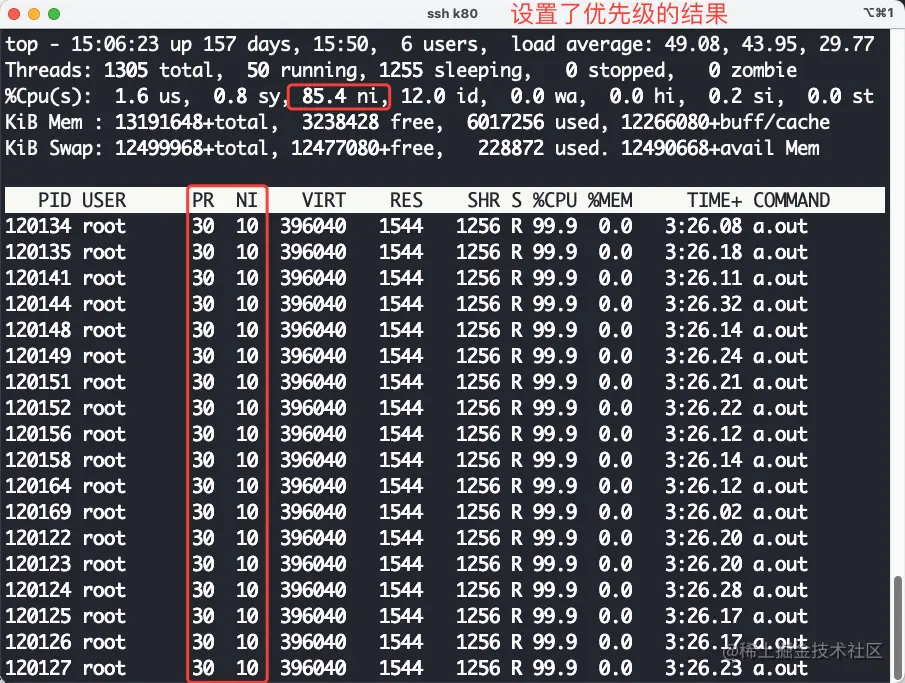Click TIME+ value 3:26.28
The width and height of the screenshot is (905, 683).
[704, 589]
